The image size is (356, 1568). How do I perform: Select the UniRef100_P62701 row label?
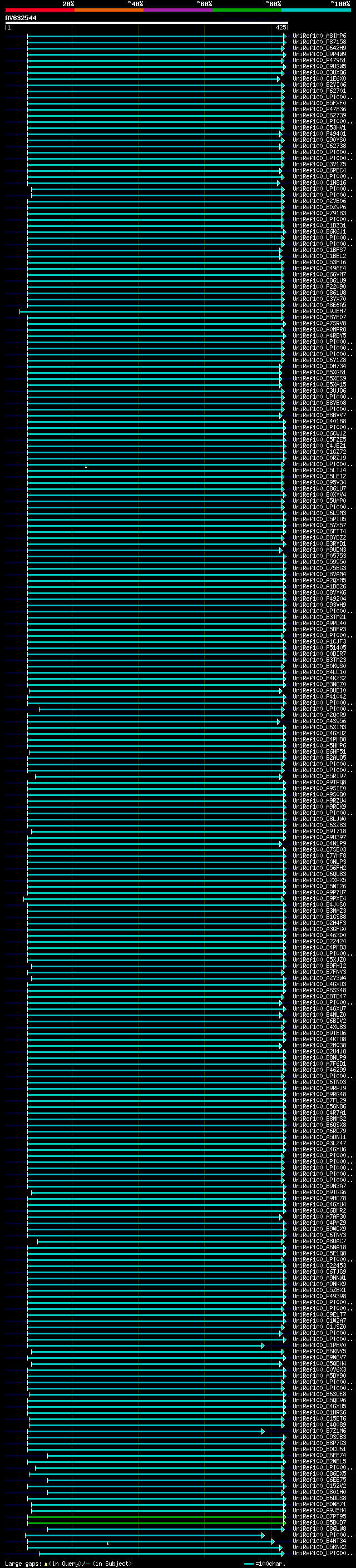coord(319,91)
